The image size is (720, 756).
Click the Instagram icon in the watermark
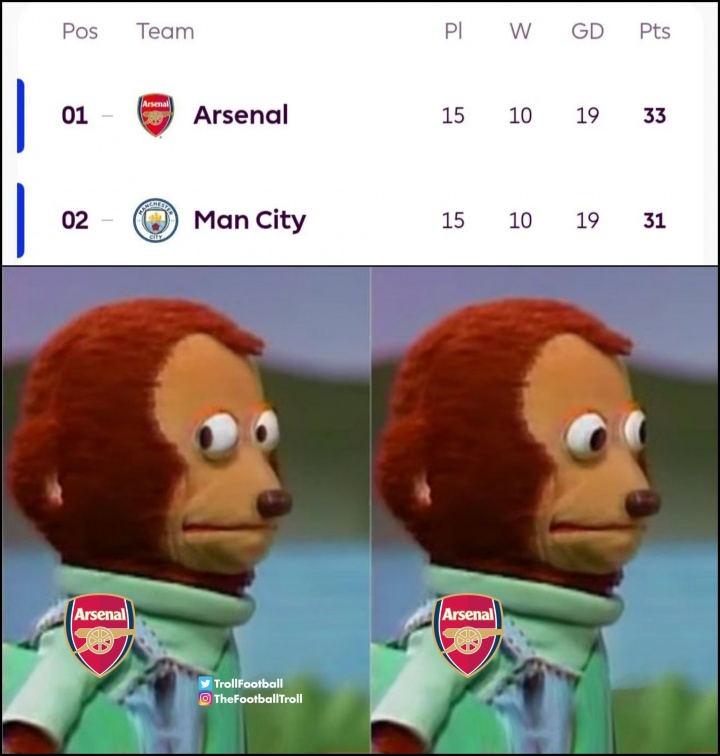pyautogui.click(x=205, y=698)
